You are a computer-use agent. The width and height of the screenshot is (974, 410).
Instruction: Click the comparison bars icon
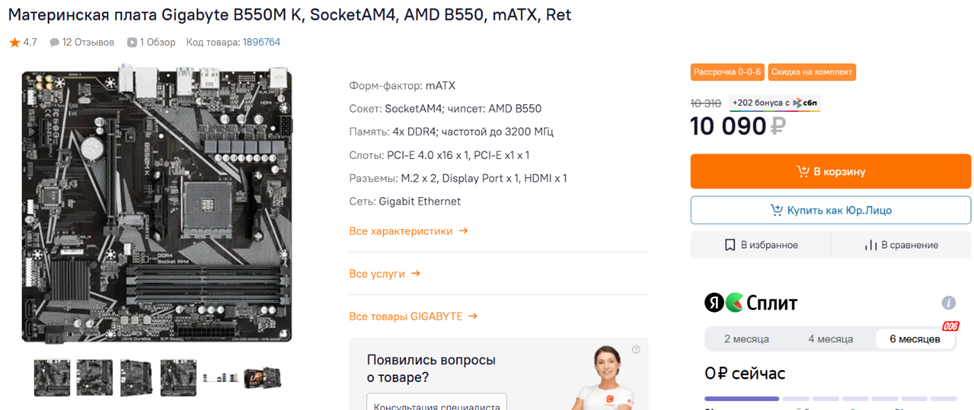tap(870, 245)
